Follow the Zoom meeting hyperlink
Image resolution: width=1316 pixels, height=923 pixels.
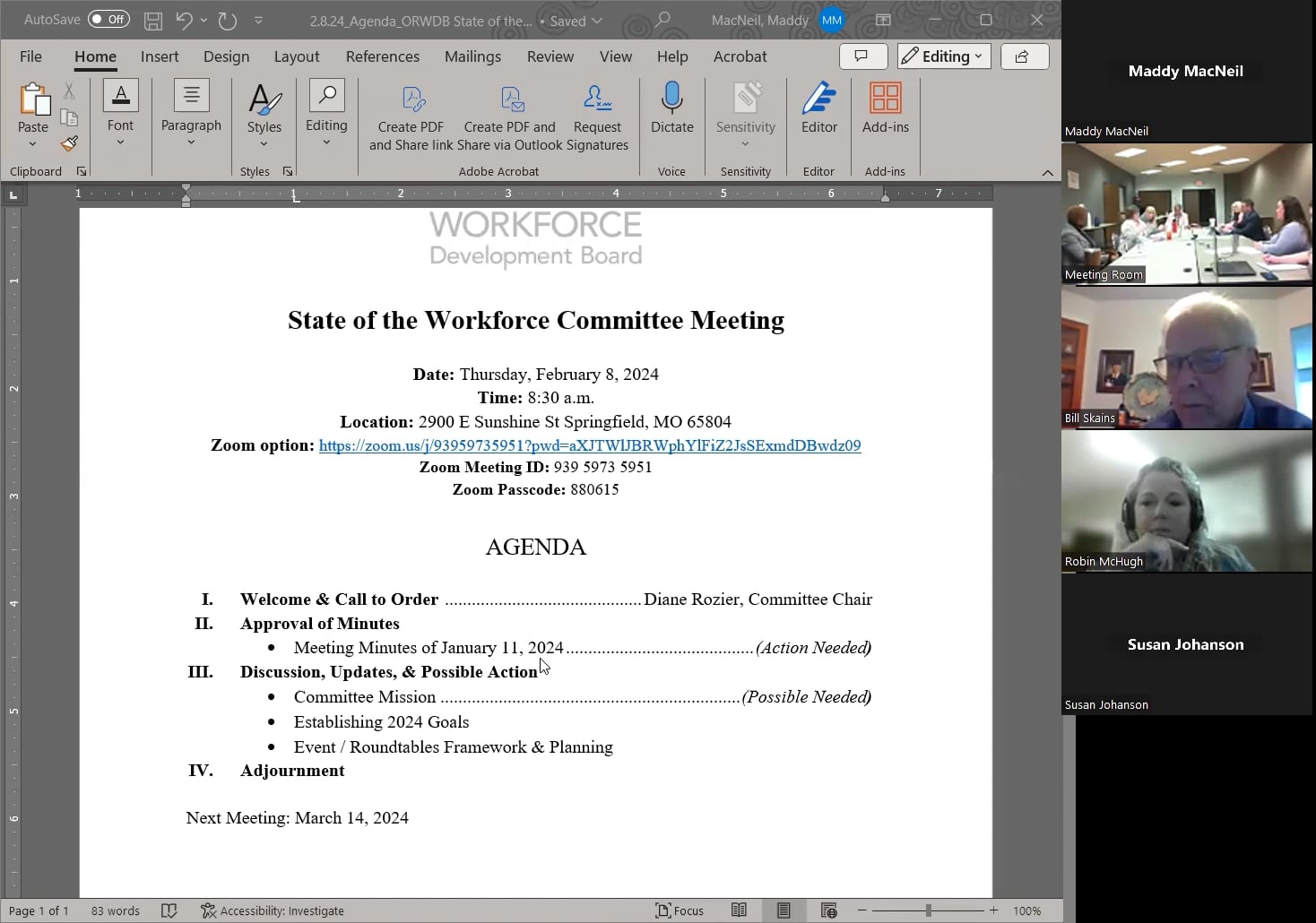tap(590, 445)
